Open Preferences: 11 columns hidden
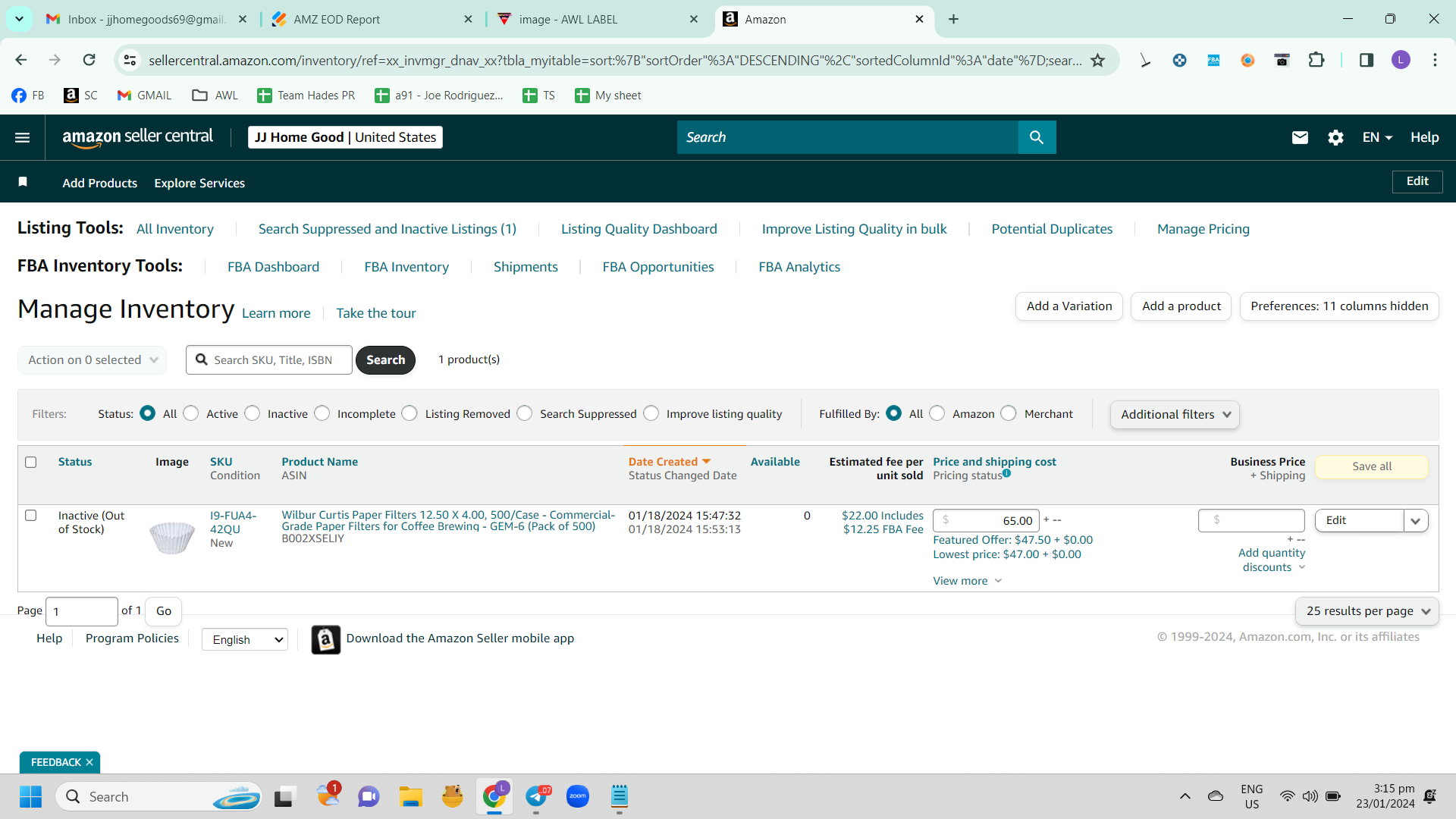The height and width of the screenshot is (819, 1456). pos(1339,306)
